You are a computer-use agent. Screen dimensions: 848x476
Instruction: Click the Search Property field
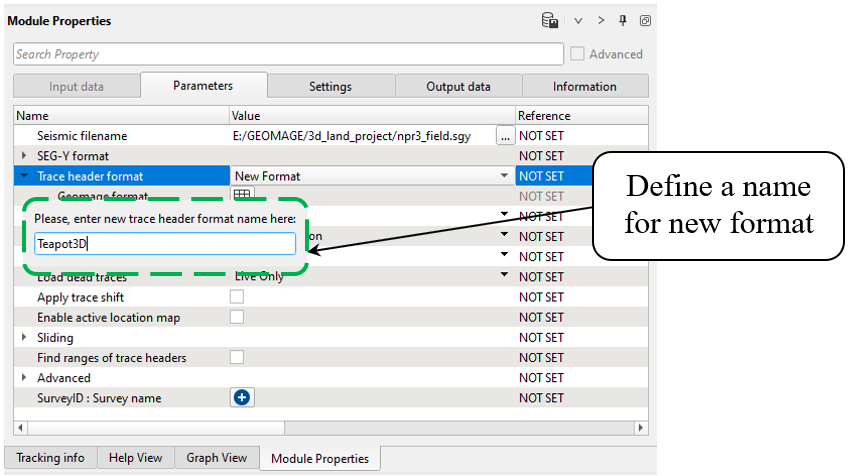[x=288, y=54]
